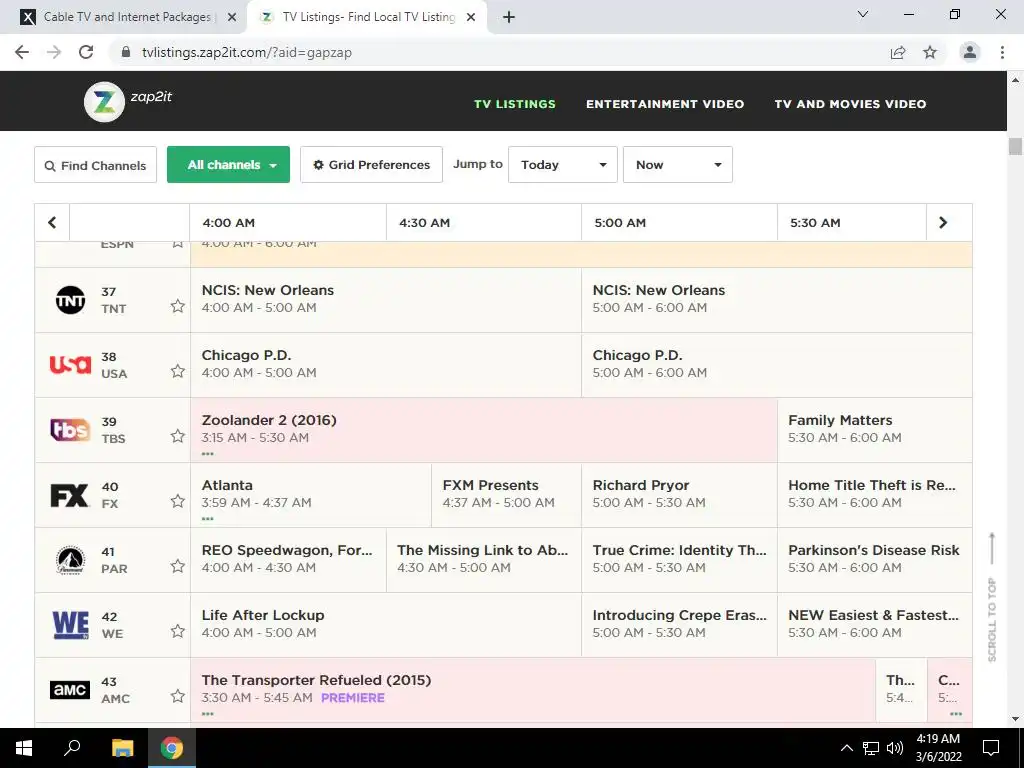Close the Cable TV and Internet Packages tab
The image size is (1024, 768).
[x=232, y=18]
